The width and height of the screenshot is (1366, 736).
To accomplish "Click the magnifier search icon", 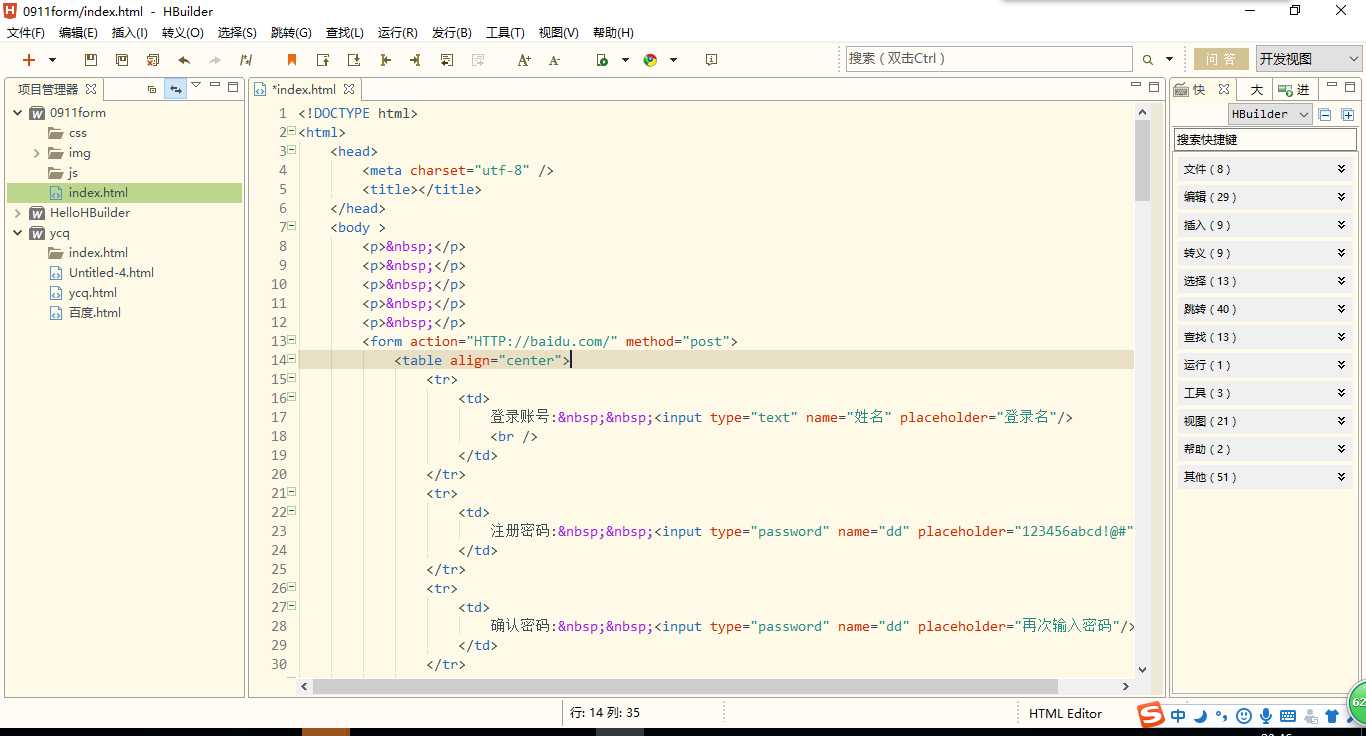I will (1148, 60).
